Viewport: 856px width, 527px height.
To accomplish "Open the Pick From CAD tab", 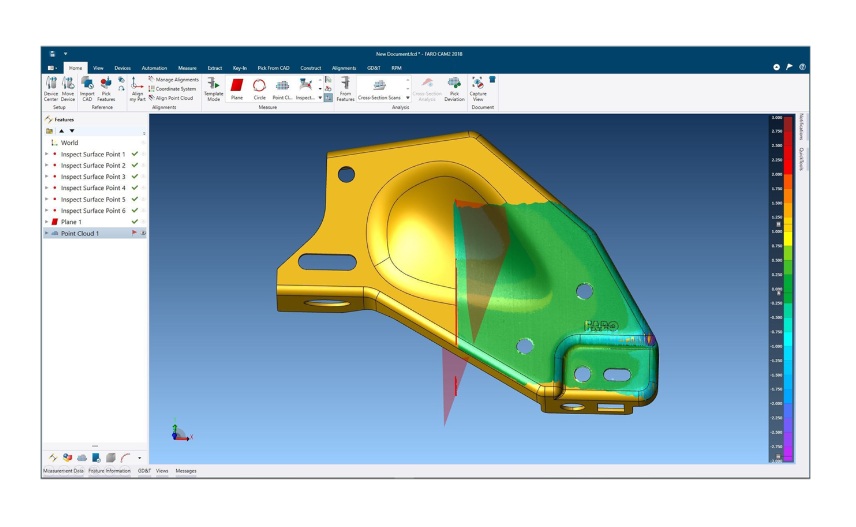I will [x=274, y=68].
